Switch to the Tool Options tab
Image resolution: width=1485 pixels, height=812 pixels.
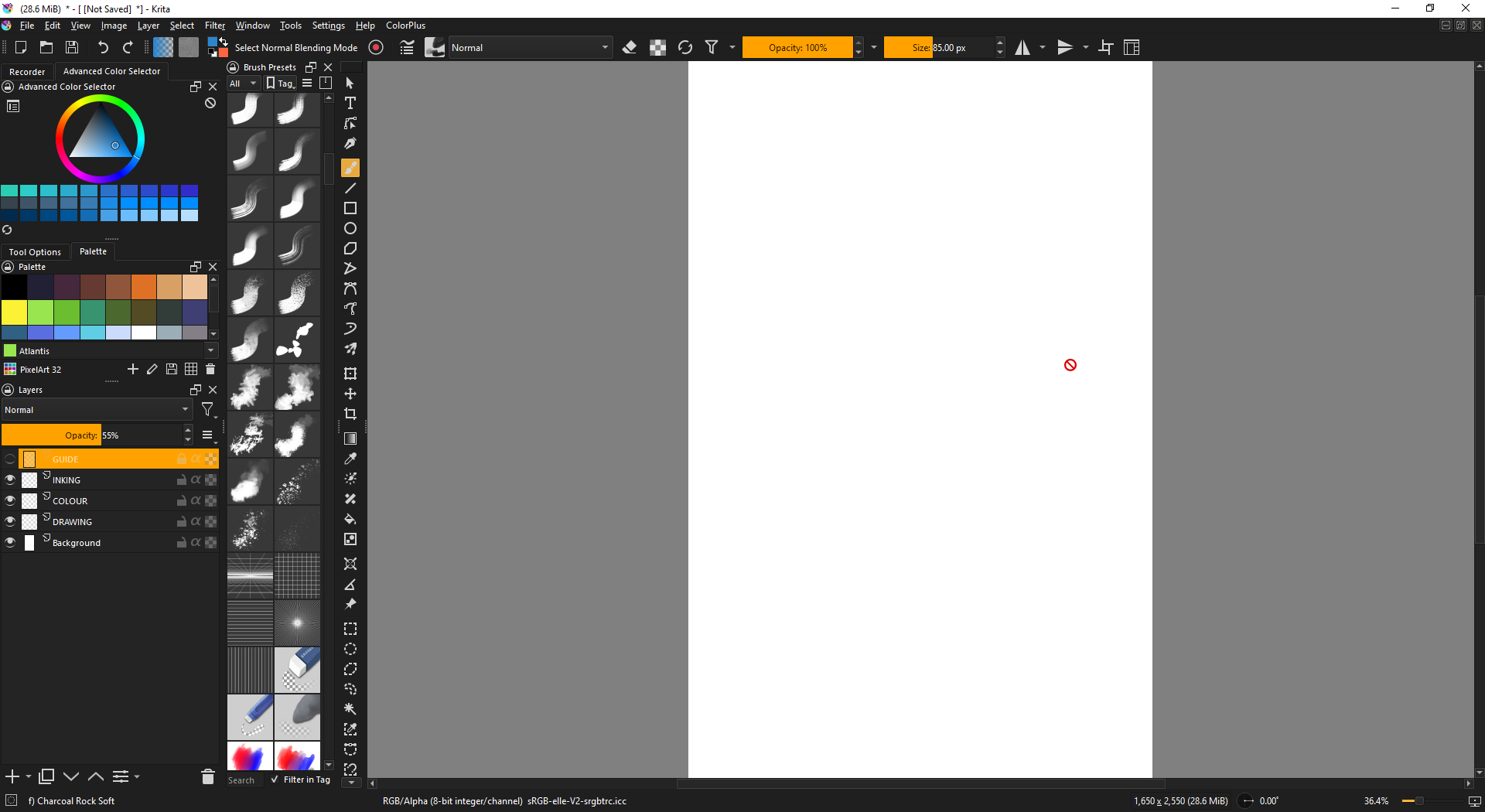(35, 251)
